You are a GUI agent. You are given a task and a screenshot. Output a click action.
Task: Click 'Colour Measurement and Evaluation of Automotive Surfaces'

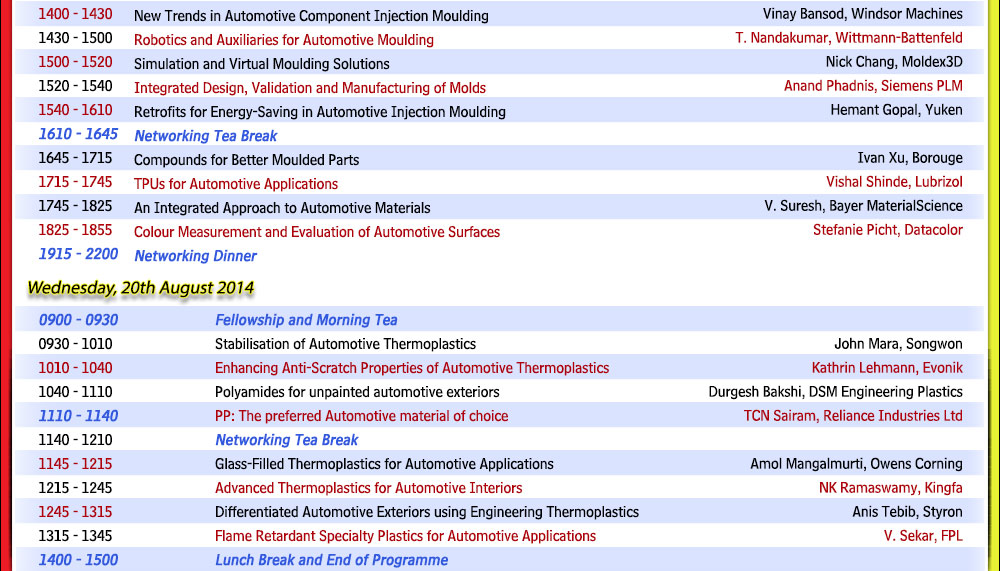(317, 232)
